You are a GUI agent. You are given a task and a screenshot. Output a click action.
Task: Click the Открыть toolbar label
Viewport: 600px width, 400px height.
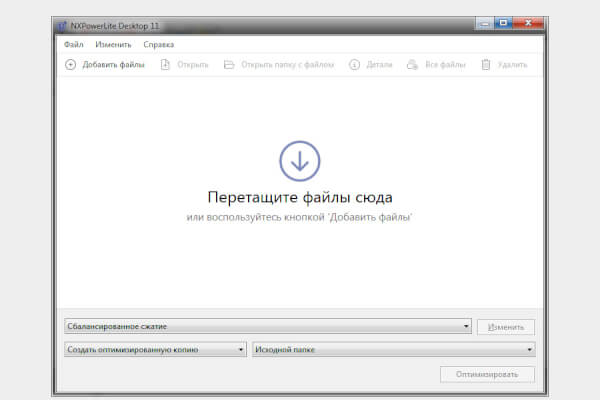[192, 65]
